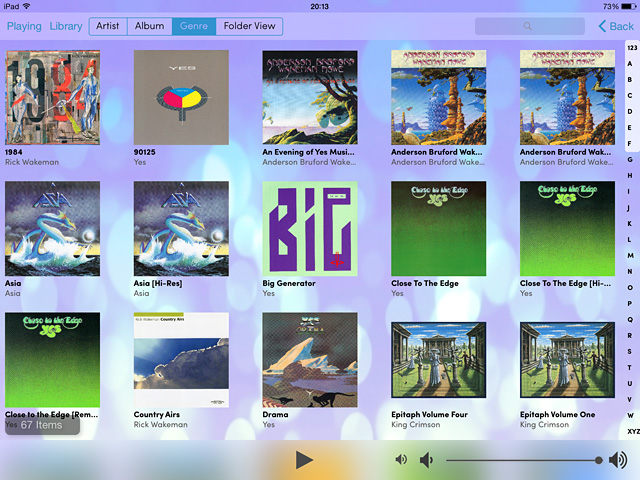Click the low volume speaker icon
Image resolution: width=640 pixels, height=480 pixels.
point(426,459)
